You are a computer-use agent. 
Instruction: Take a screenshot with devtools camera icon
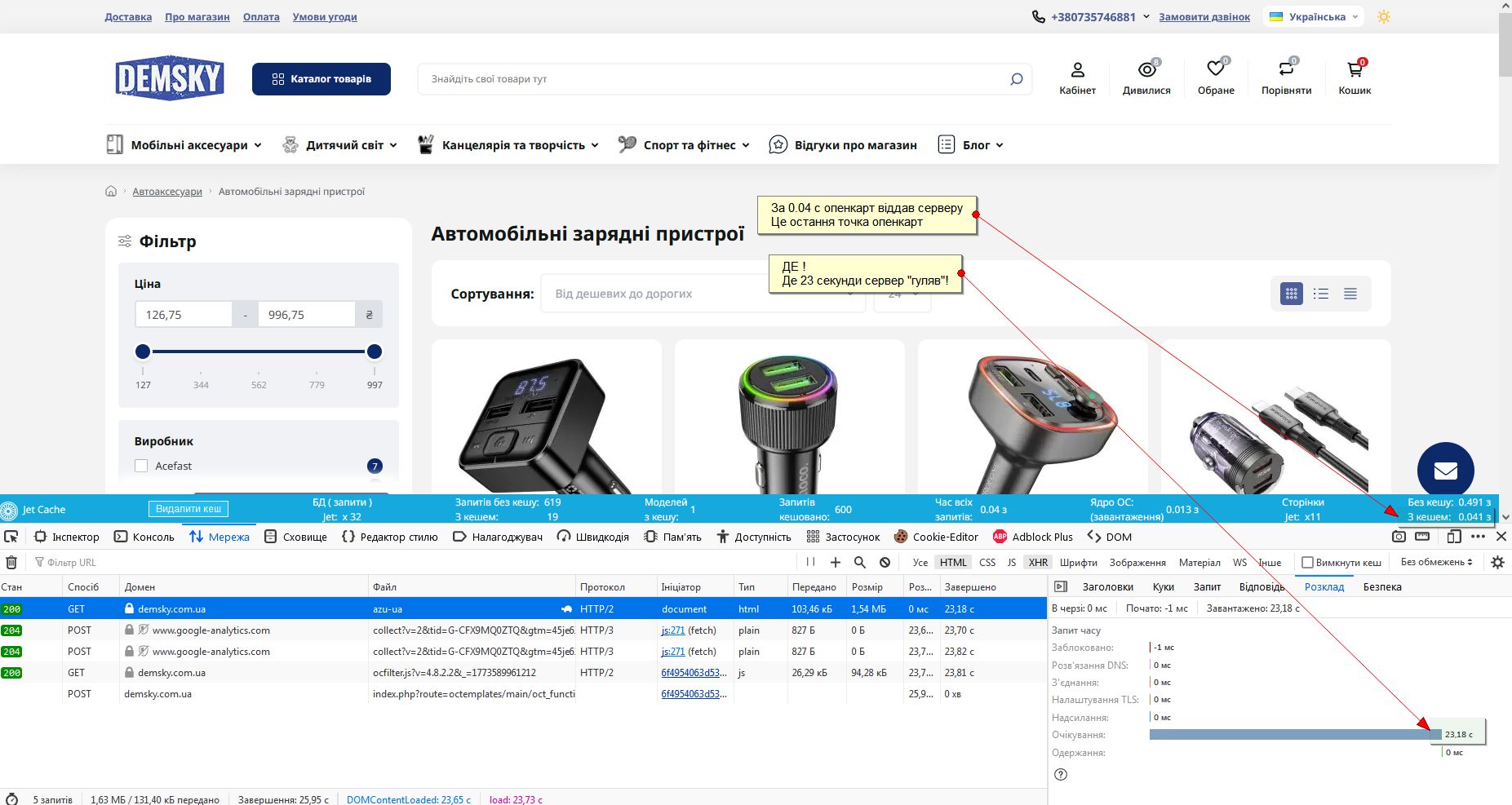pyautogui.click(x=1399, y=537)
